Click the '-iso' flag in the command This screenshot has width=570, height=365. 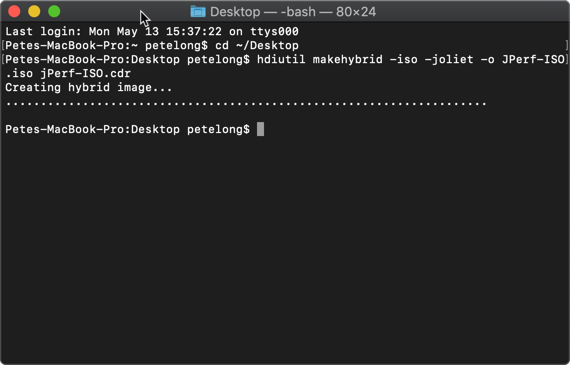point(404,59)
